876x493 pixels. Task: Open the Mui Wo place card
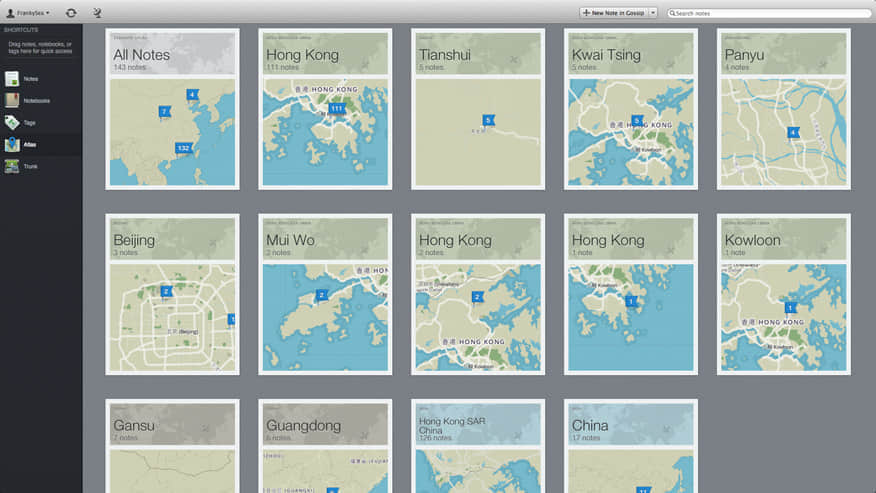click(x=324, y=294)
